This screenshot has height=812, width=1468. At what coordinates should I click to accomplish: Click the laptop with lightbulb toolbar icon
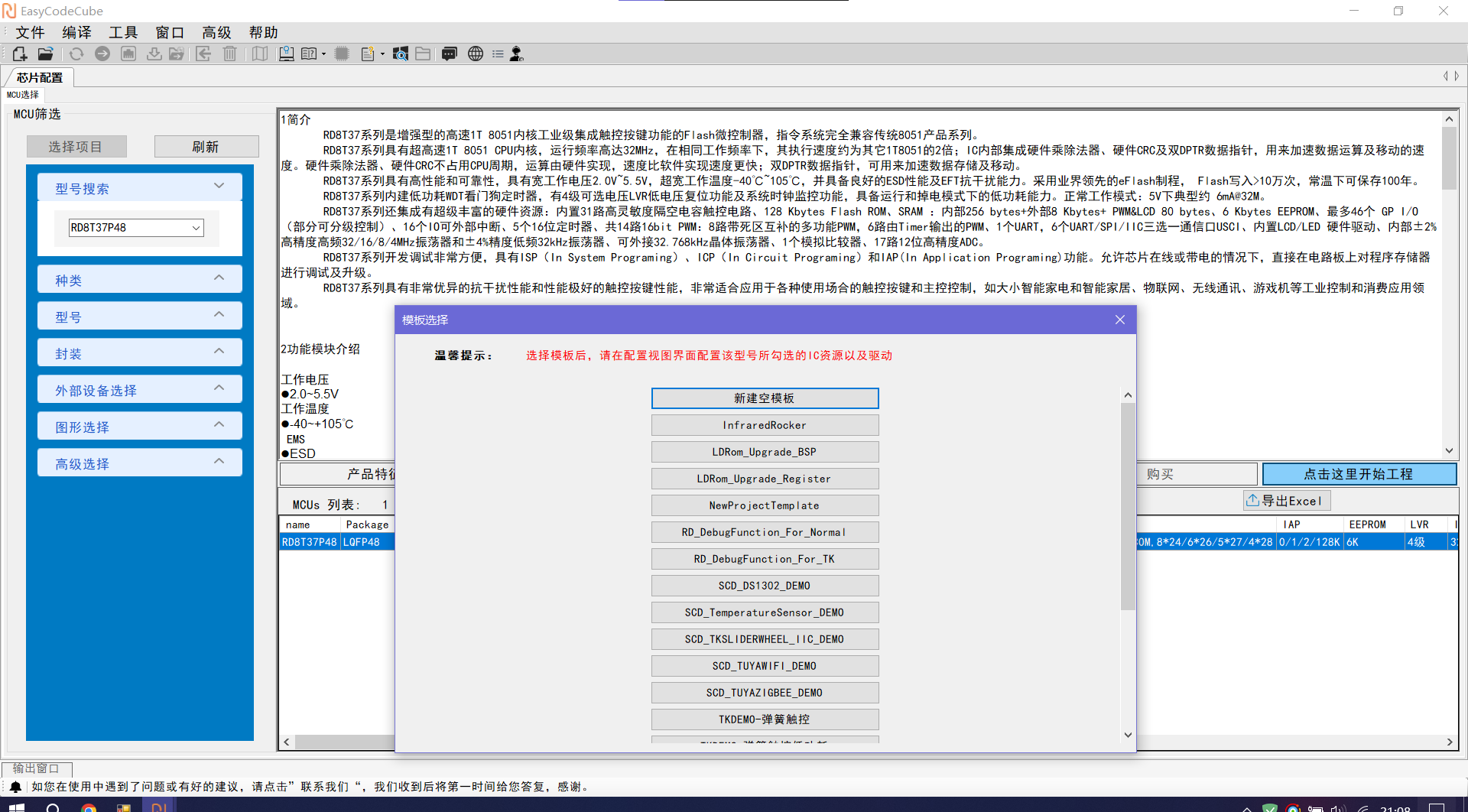[x=286, y=54]
